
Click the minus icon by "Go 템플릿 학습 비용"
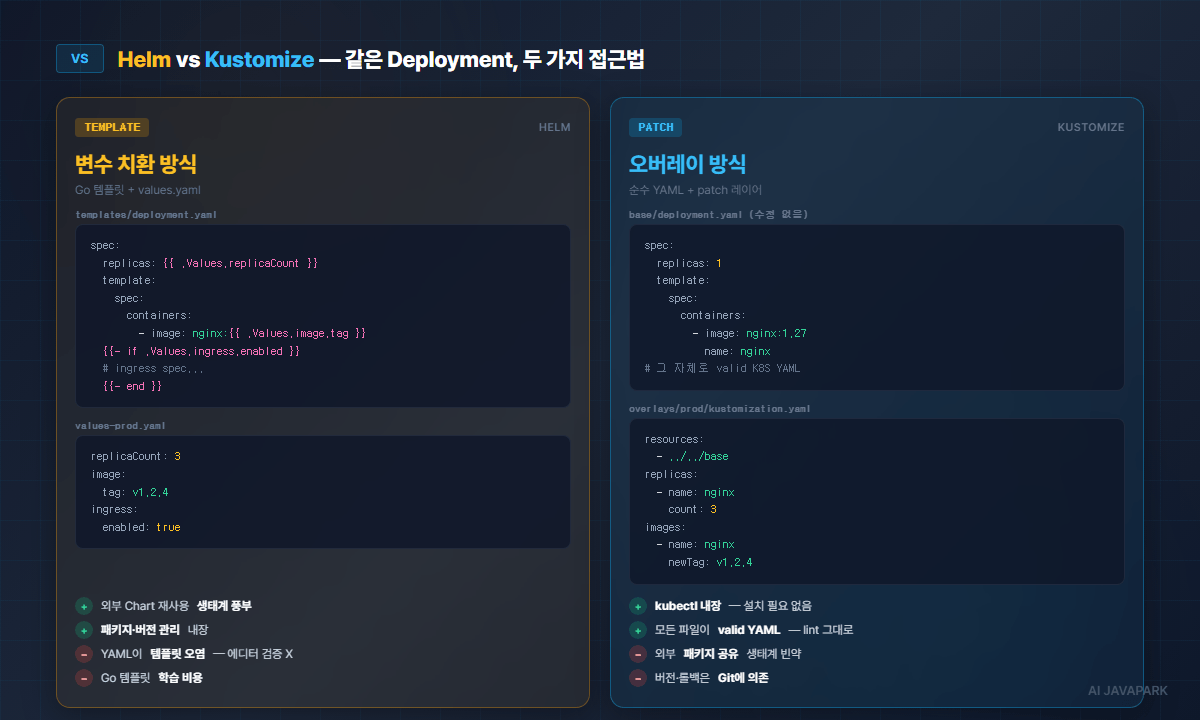pyautogui.click(x=84, y=678)
